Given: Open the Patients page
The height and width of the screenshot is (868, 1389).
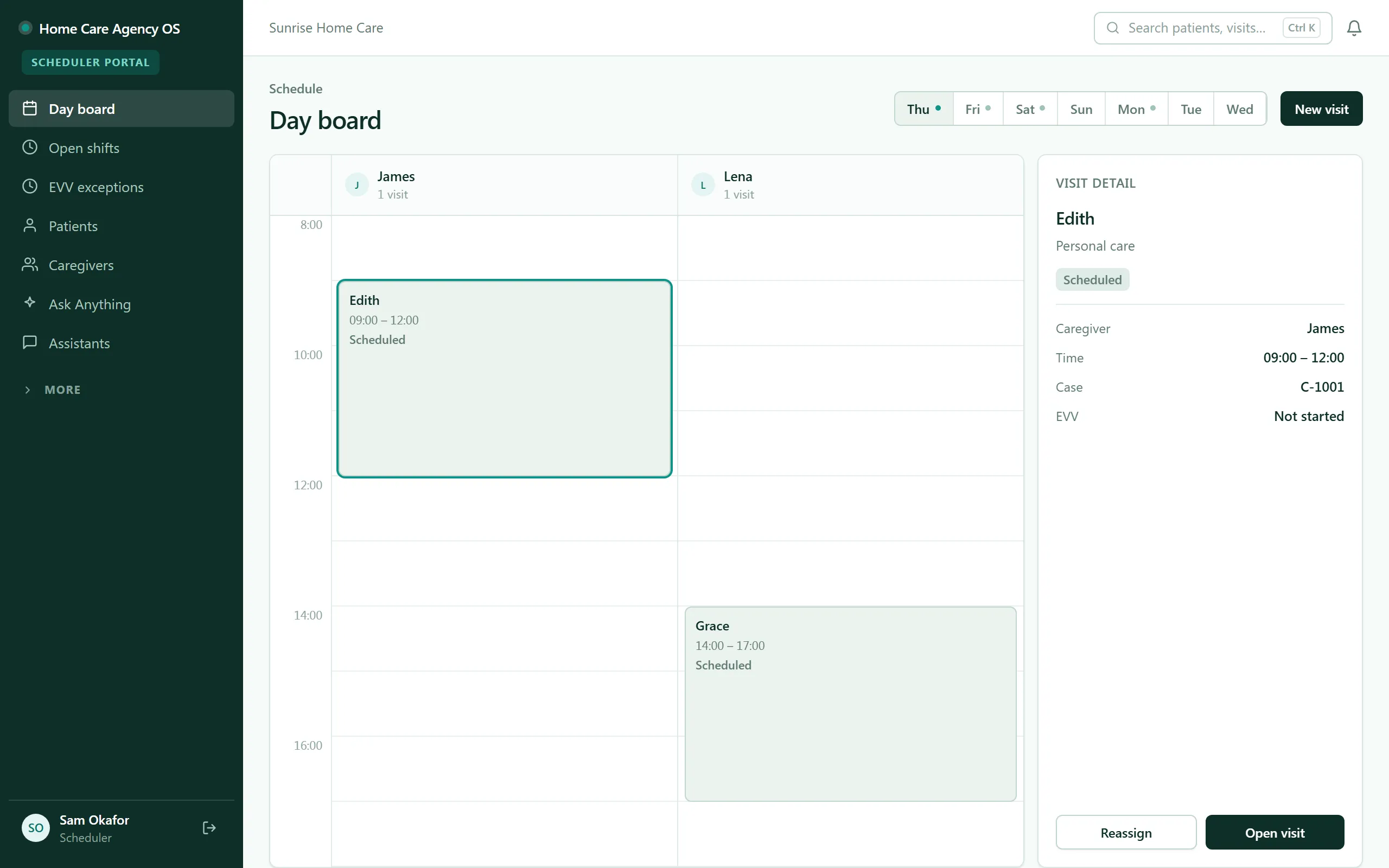Looking at the screenshot, I should (121, 226).
